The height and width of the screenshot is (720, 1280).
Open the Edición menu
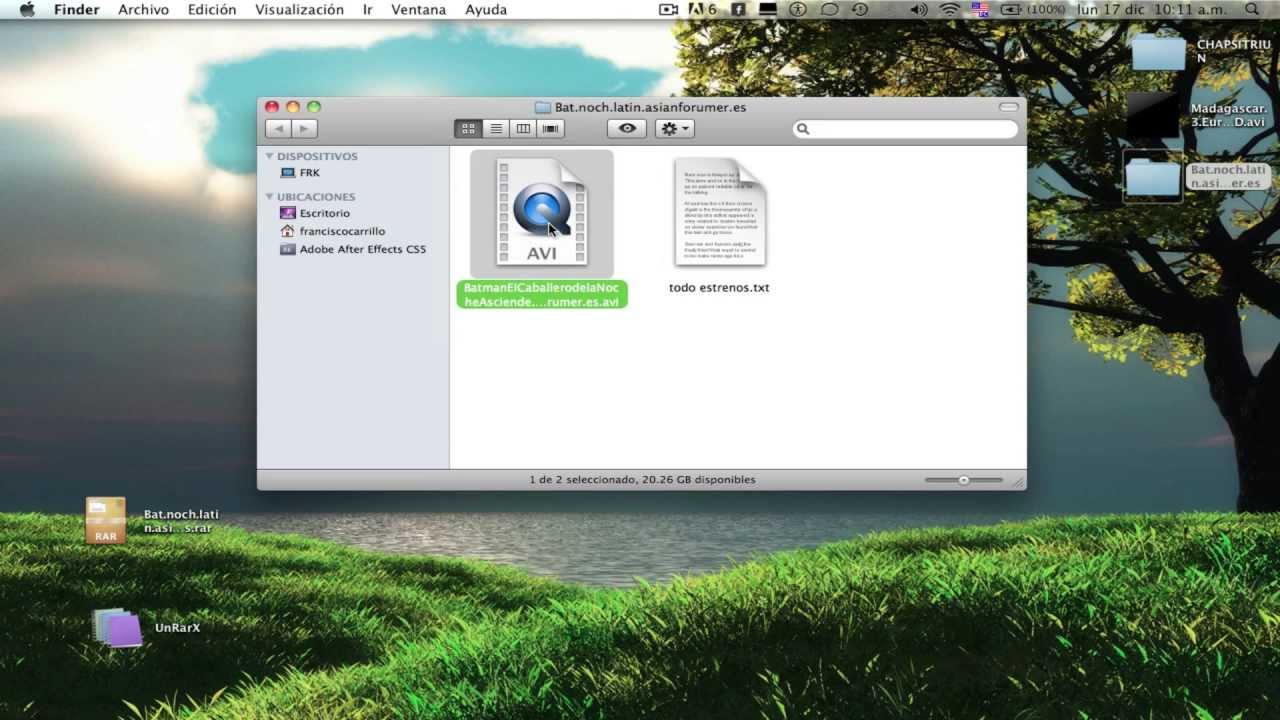(212, 10)
